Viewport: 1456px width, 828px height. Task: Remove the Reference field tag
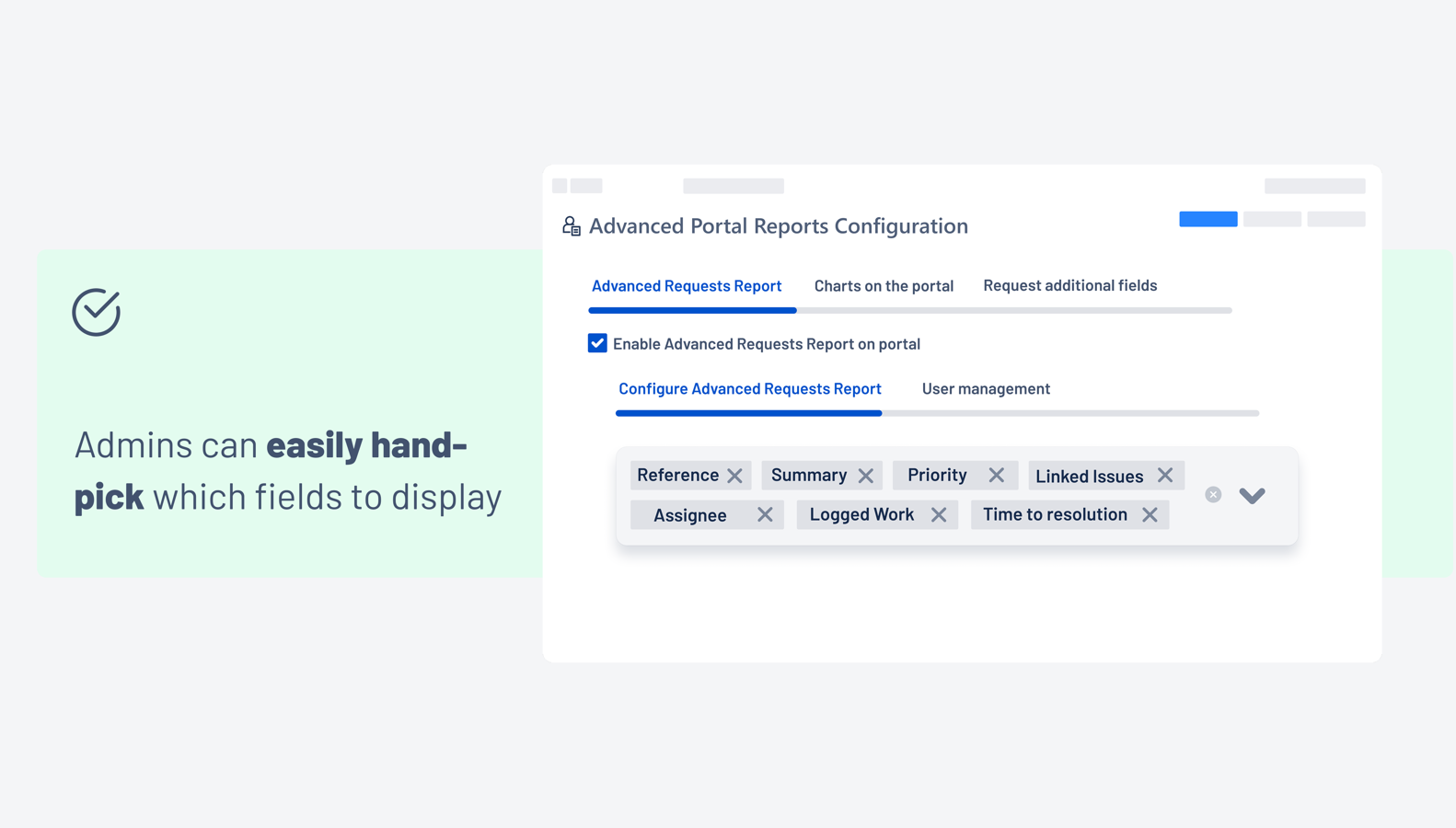point(734,476)
